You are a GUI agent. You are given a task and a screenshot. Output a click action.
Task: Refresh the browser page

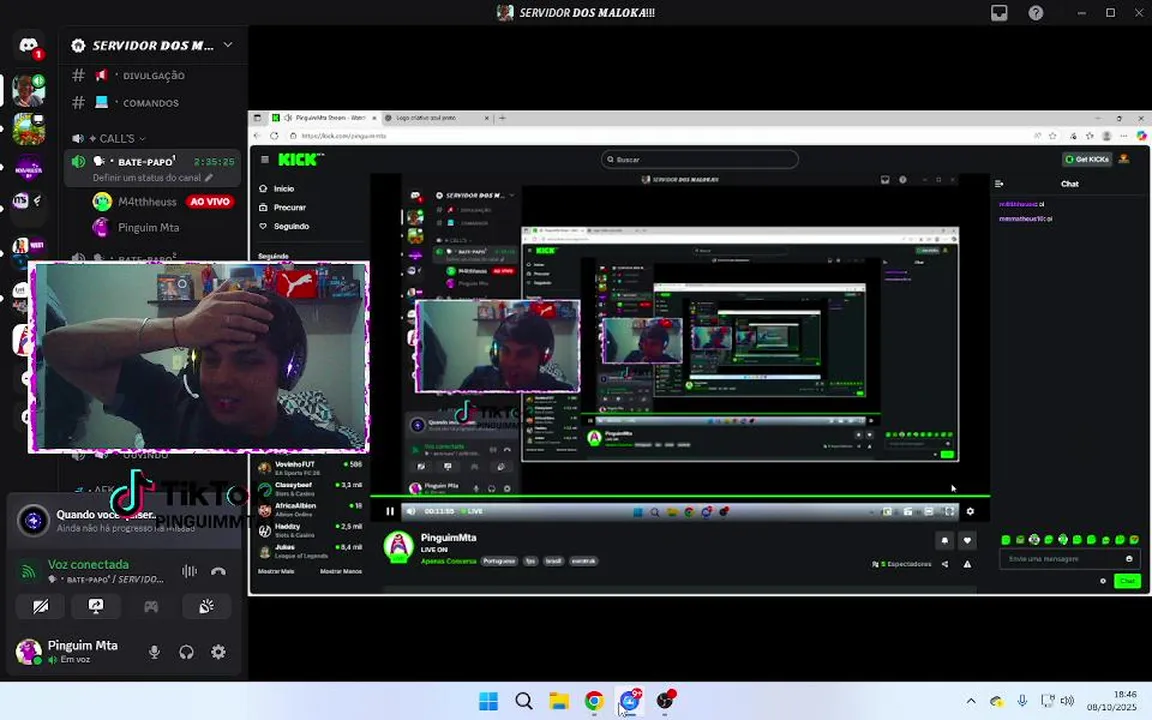click(x=274, y=136)
